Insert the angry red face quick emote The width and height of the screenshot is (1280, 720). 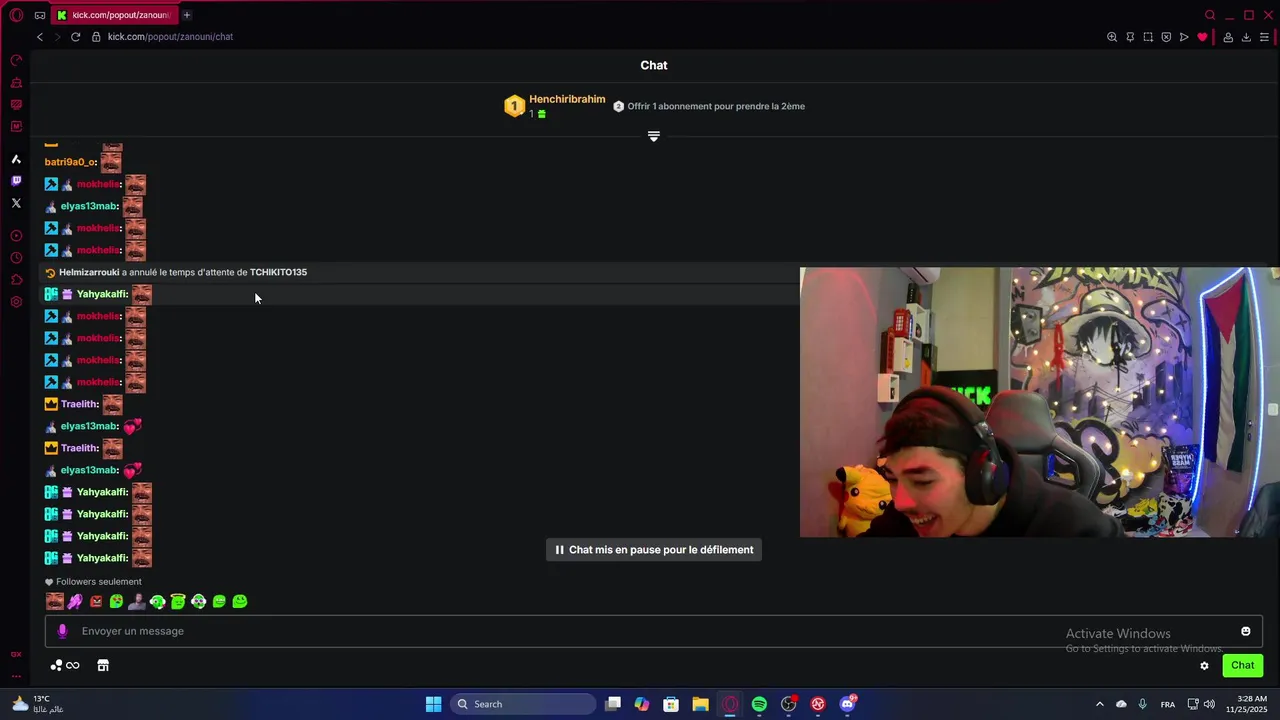(96, 601)
